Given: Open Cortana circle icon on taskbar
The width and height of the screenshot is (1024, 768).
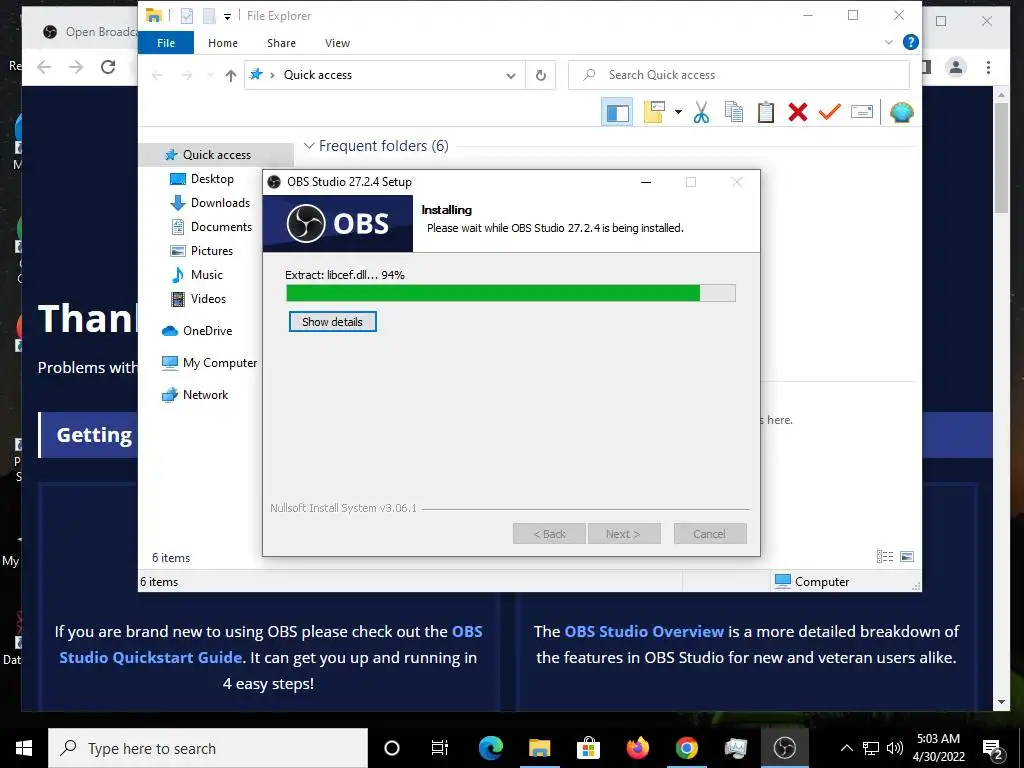Looking at the screenshot, I should 391,748.
